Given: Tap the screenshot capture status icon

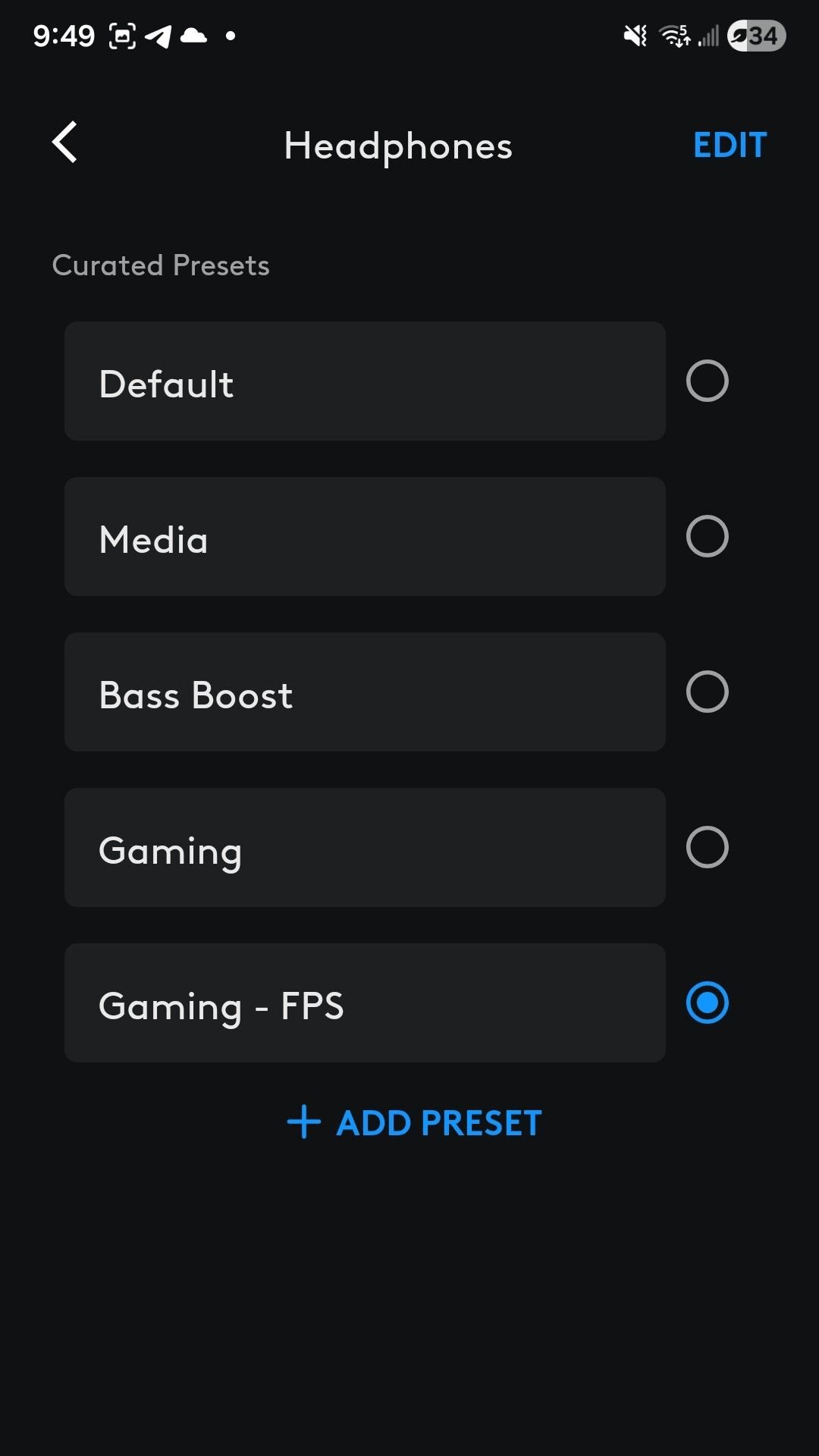Looking at the screenshot, I should (123, 36).
